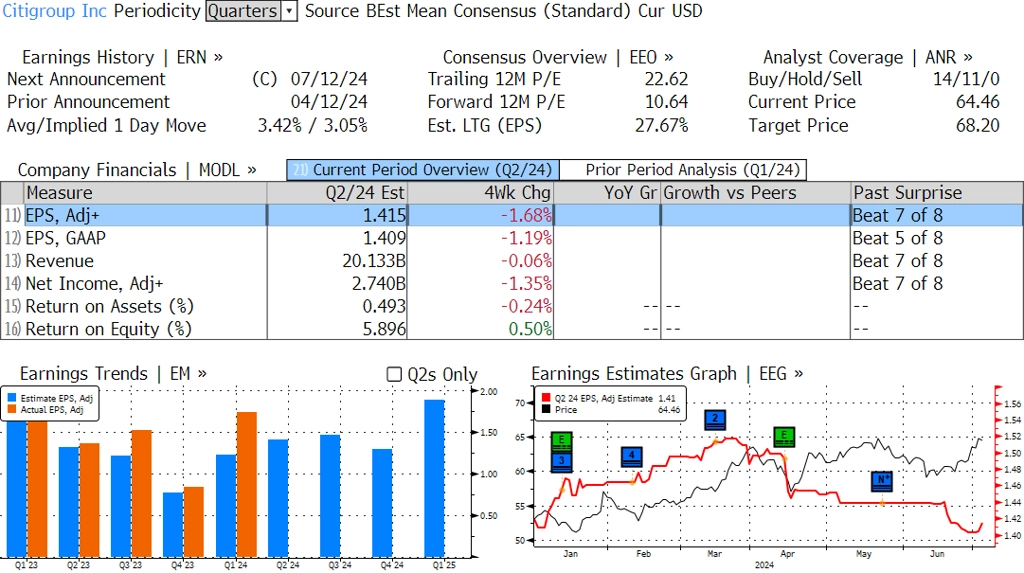Click the green E marker in January

click(562, 442)
